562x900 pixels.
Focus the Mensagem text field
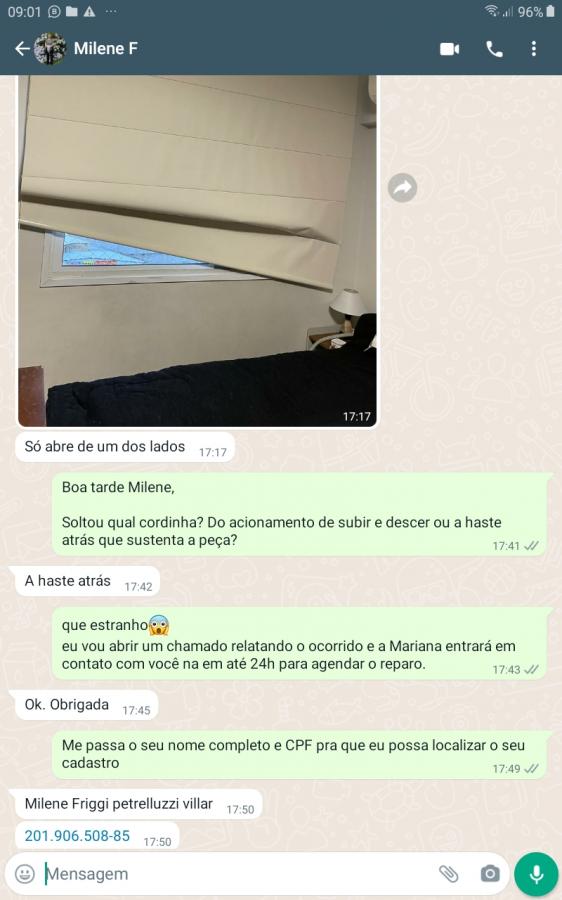(x=235, y=874)
